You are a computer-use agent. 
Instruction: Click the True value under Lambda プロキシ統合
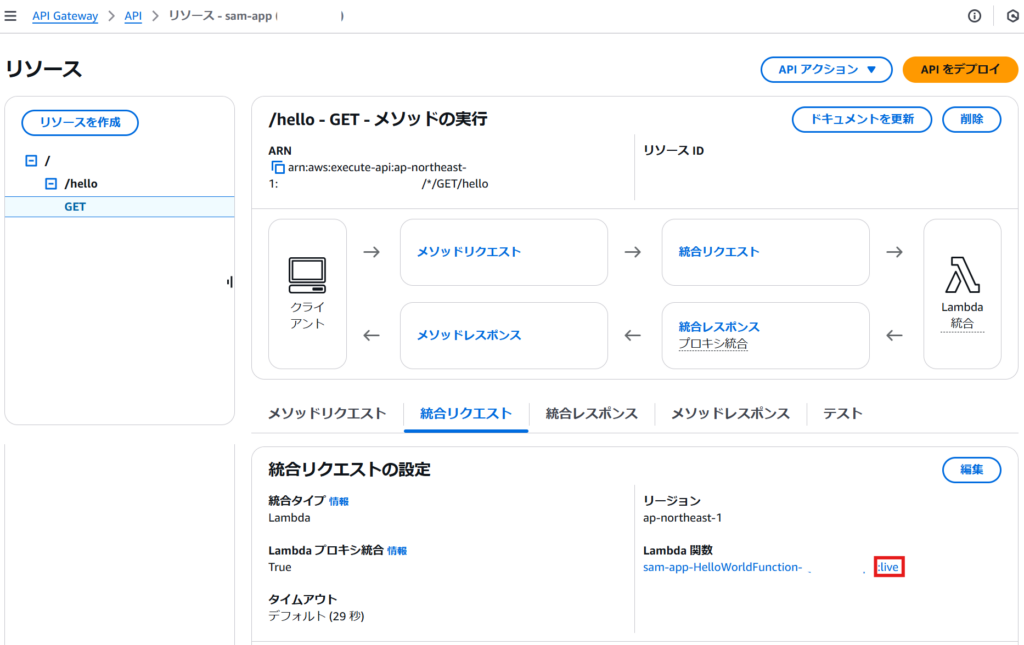click(x=280, y=567)
